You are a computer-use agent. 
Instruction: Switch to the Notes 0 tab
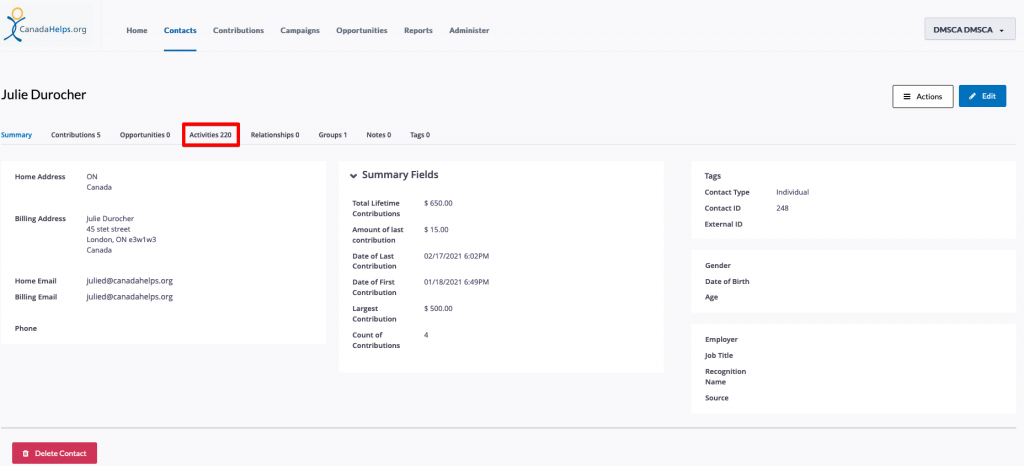click(379, 135)
